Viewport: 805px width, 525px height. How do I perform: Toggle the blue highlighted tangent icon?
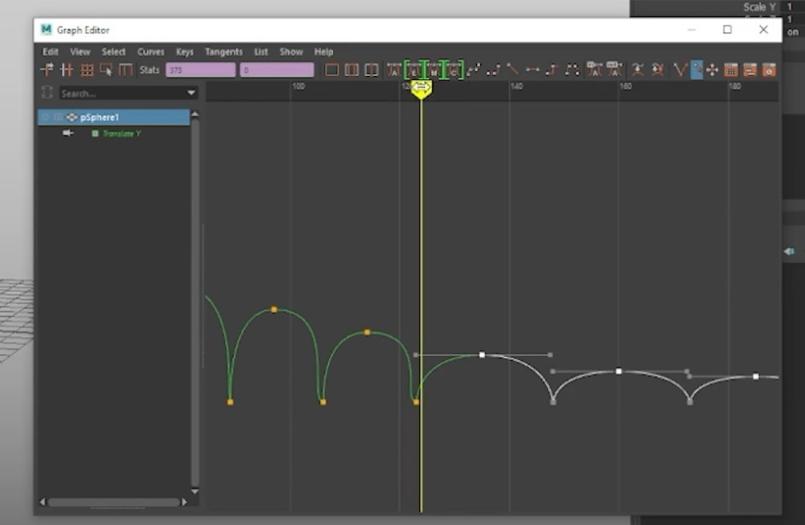[696, 70]
